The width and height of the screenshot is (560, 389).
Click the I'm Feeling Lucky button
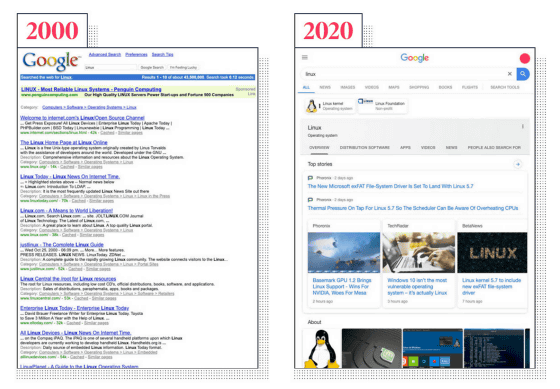tap(183, 67)
